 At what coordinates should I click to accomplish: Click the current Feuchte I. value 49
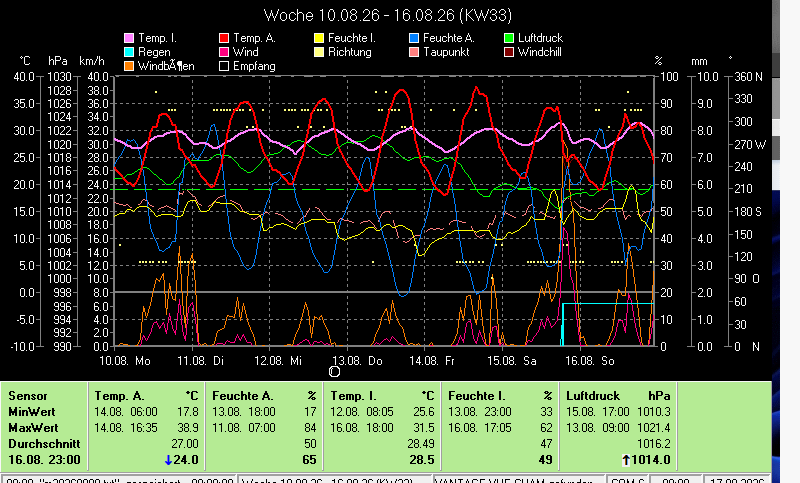(545, 460)
